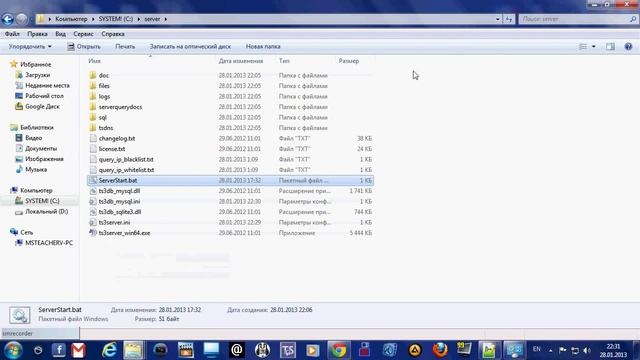Image resolution: width=640 pixels, height=360 pixels.
Task: Click SYSTEM! (C:) in the breadcrumb
Action: tap(116, 19)
